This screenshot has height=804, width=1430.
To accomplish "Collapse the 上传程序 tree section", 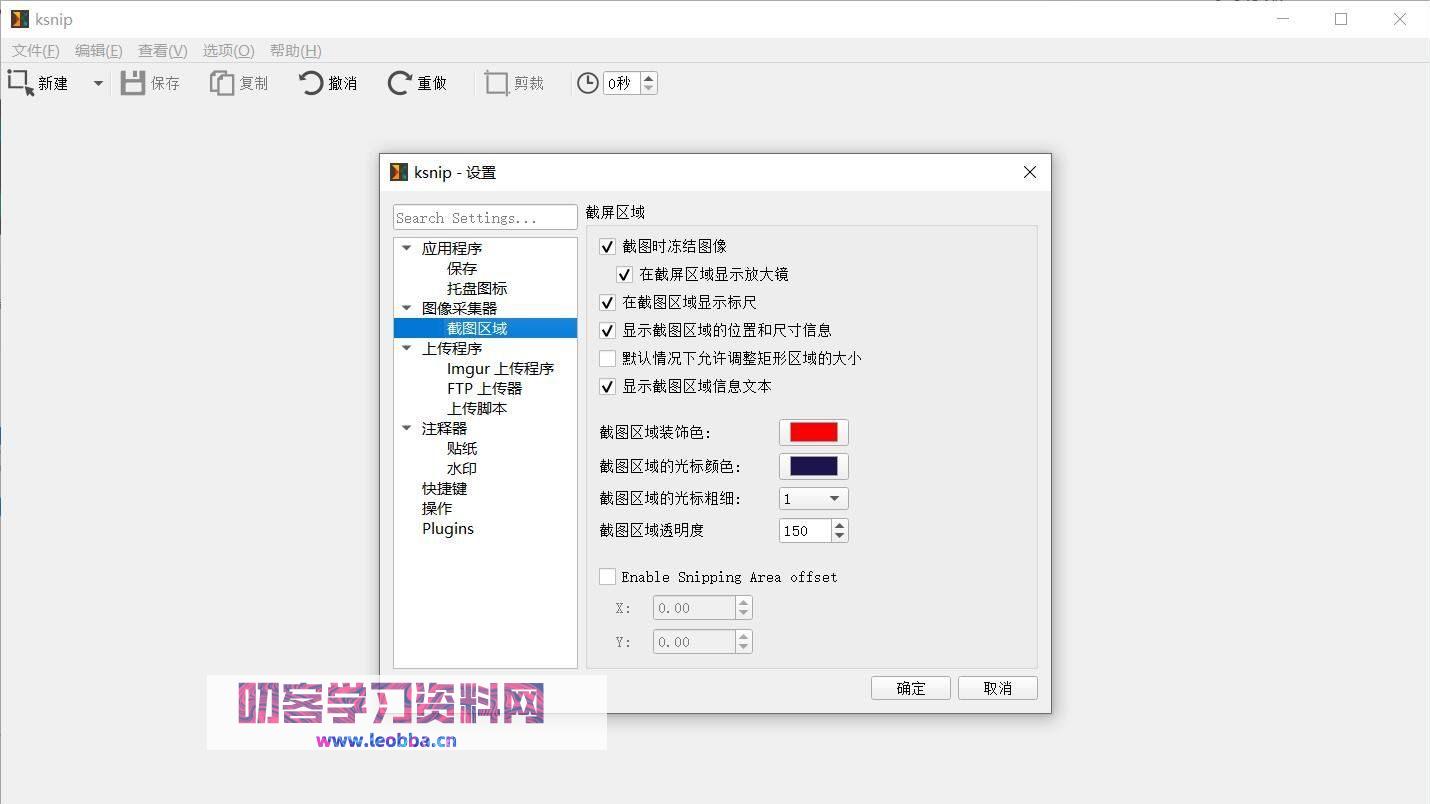I will [406, 348].
